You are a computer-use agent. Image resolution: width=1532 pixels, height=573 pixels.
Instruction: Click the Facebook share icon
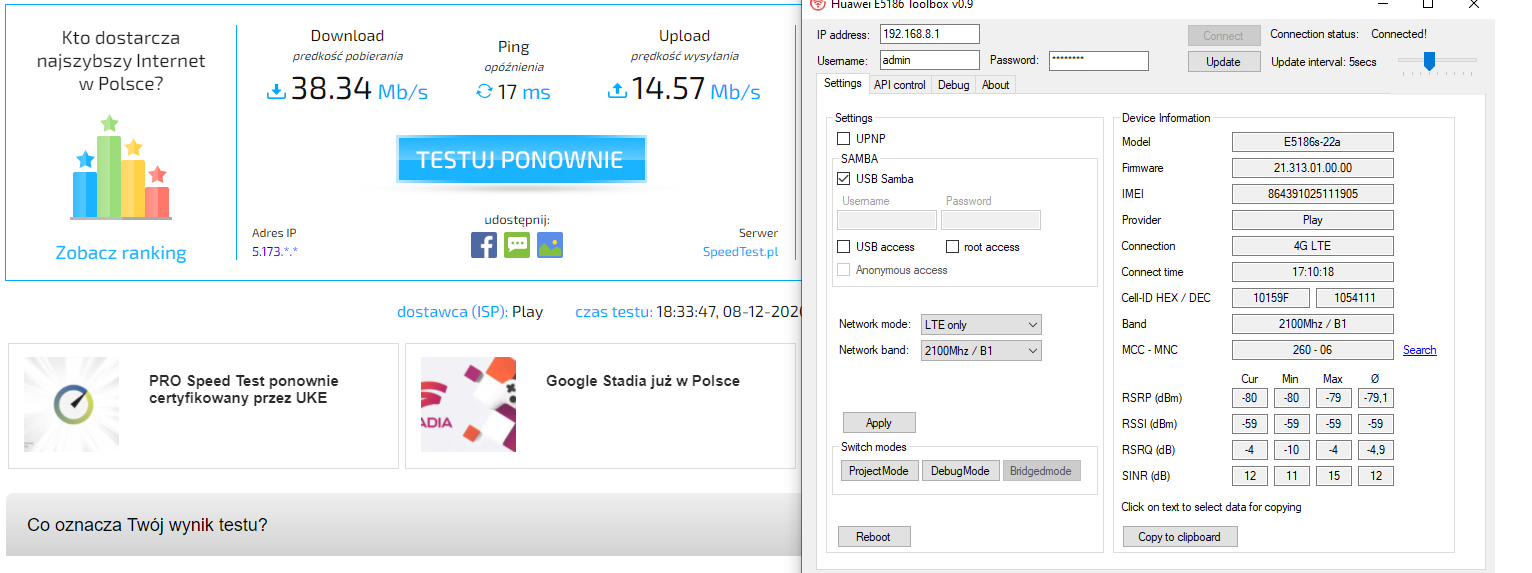point(484,245)
